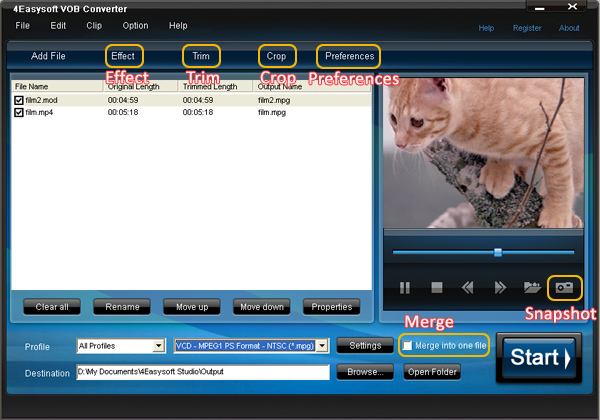Click the Open Folder button
The image size is (600, 420).
coord(432,372)
